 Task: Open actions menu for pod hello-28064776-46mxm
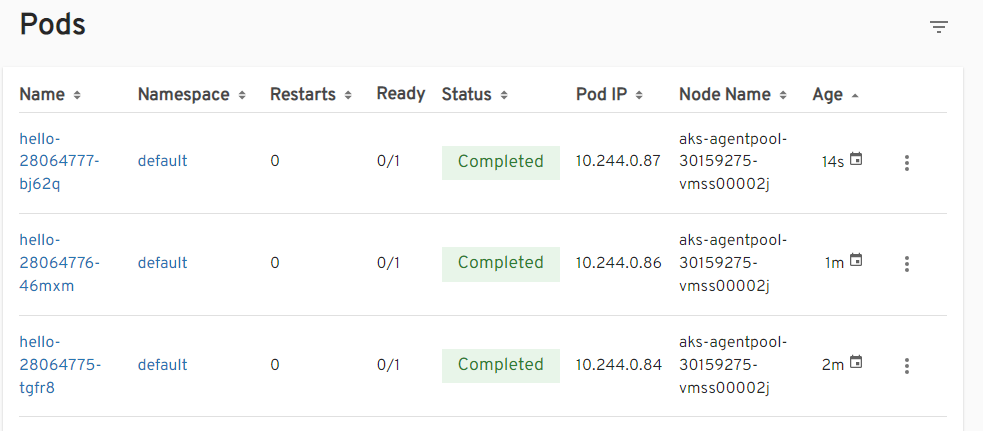(x=906, y=264)
